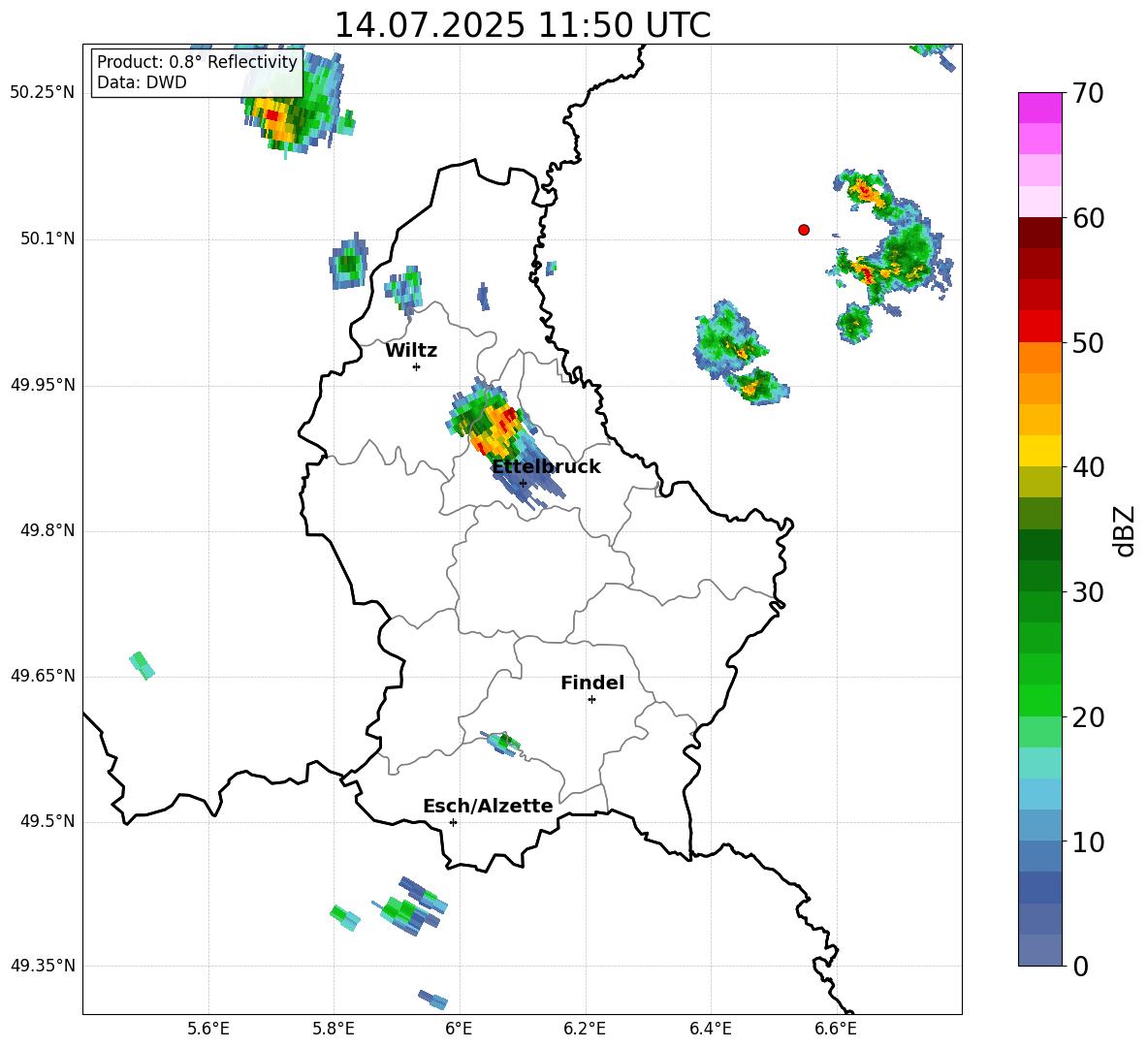Select the Wiltz city label
This screenshot has height=1048, width=1148.
tap(411, 351)
